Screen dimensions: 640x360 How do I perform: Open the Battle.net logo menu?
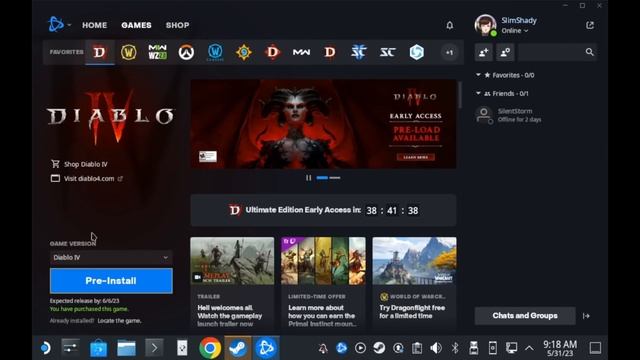[x=59, y=24]
